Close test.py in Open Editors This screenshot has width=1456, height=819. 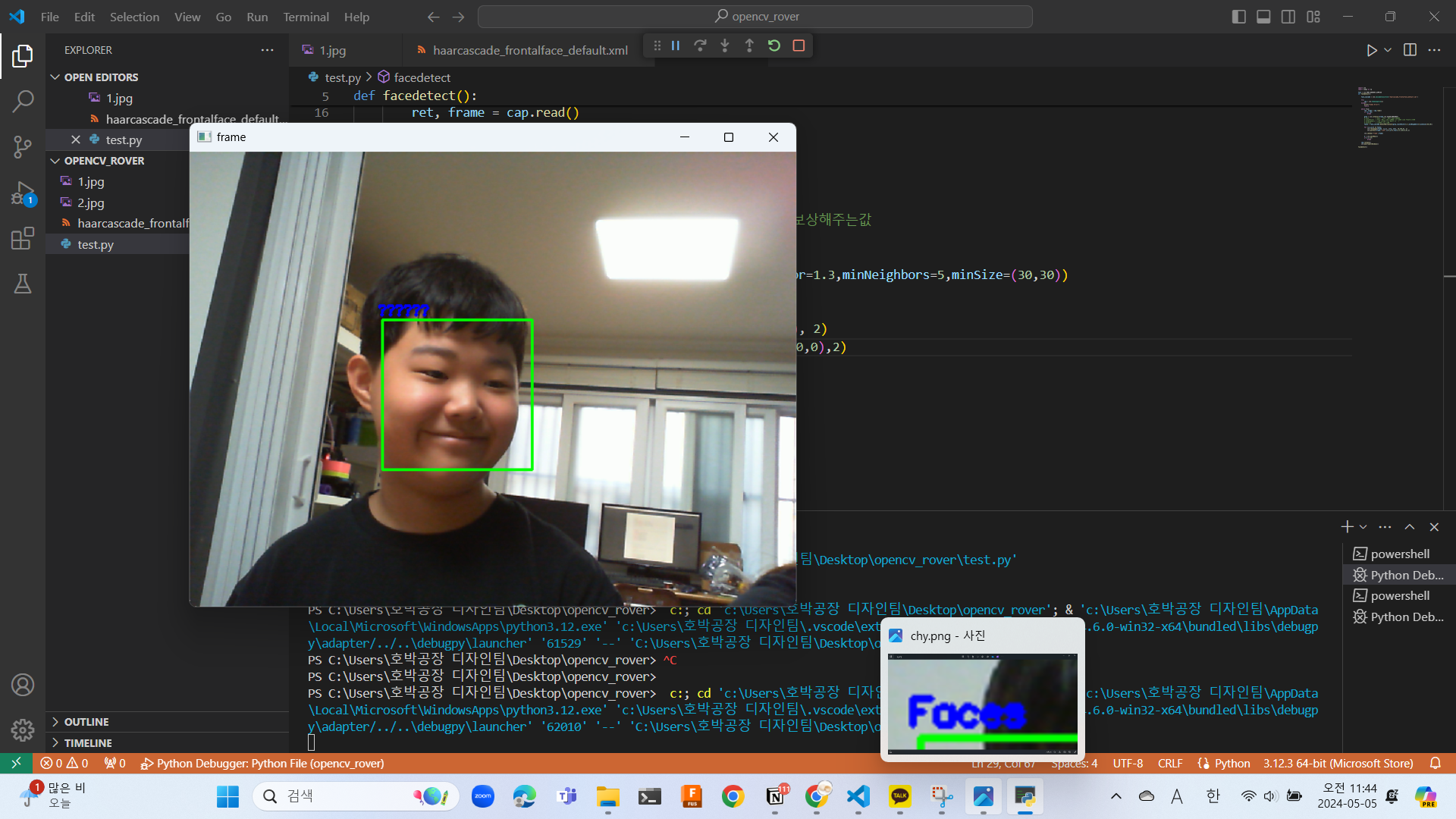(x=76, y=140)
